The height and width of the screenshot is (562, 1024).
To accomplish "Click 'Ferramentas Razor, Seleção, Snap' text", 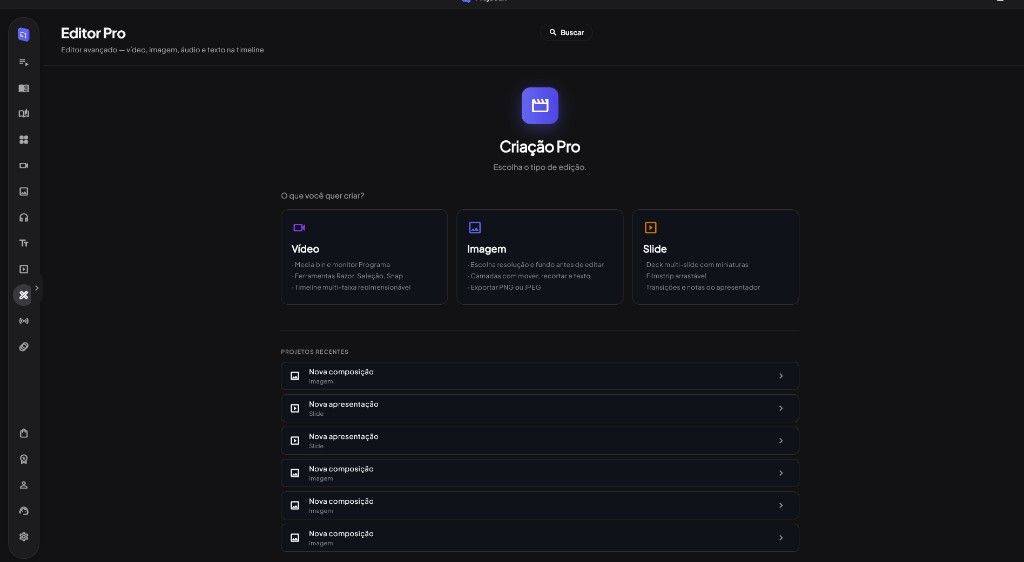I will [x=347, y=276].
